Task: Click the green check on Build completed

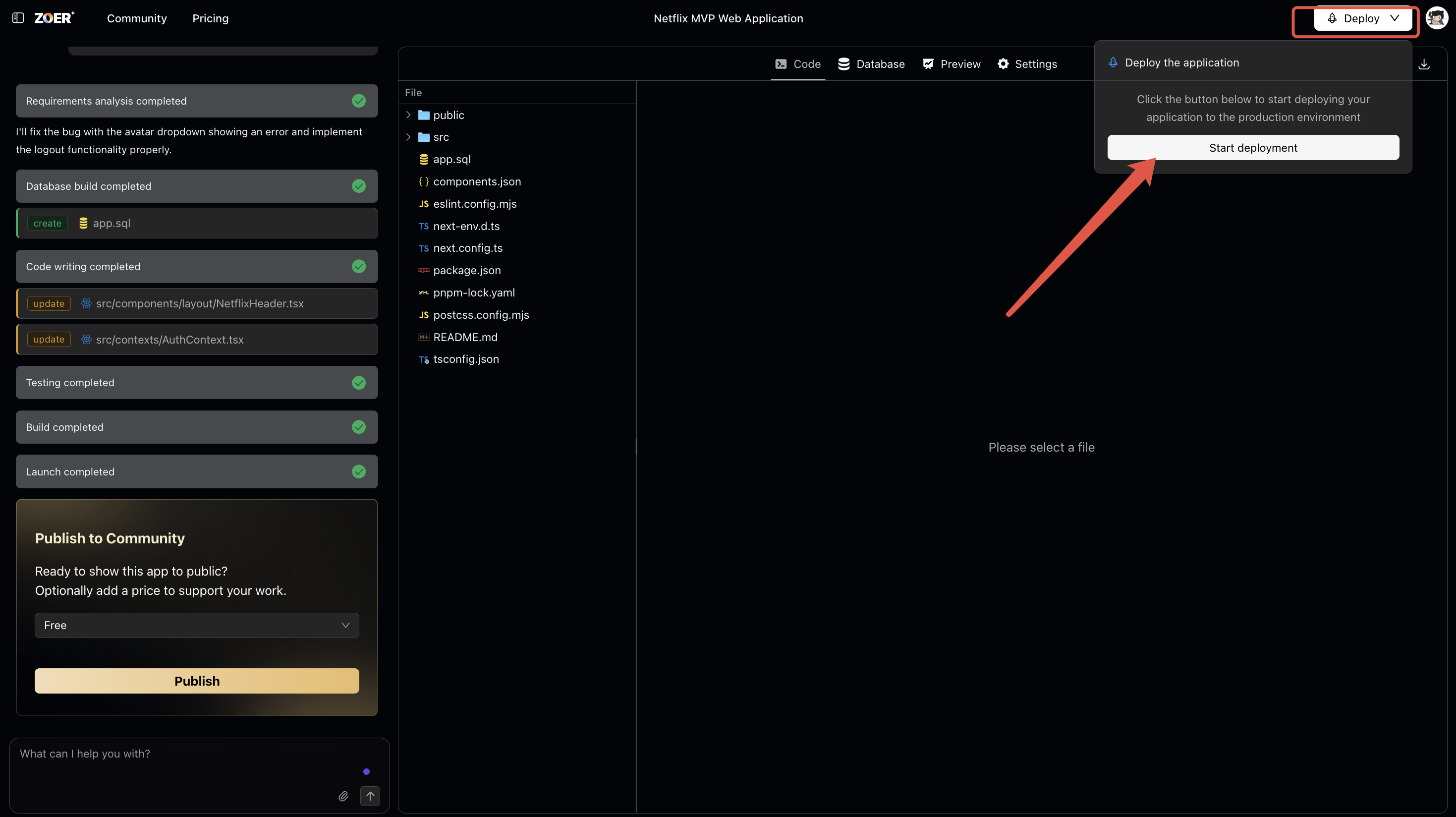Action: tap(358, 427)
